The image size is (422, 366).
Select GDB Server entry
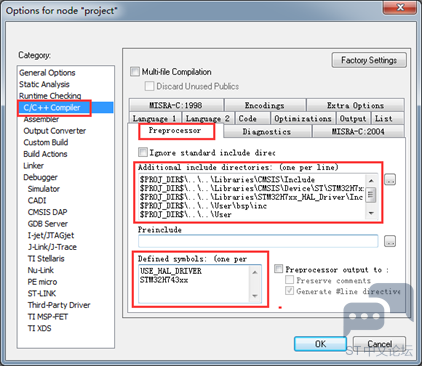coord(48,224)
